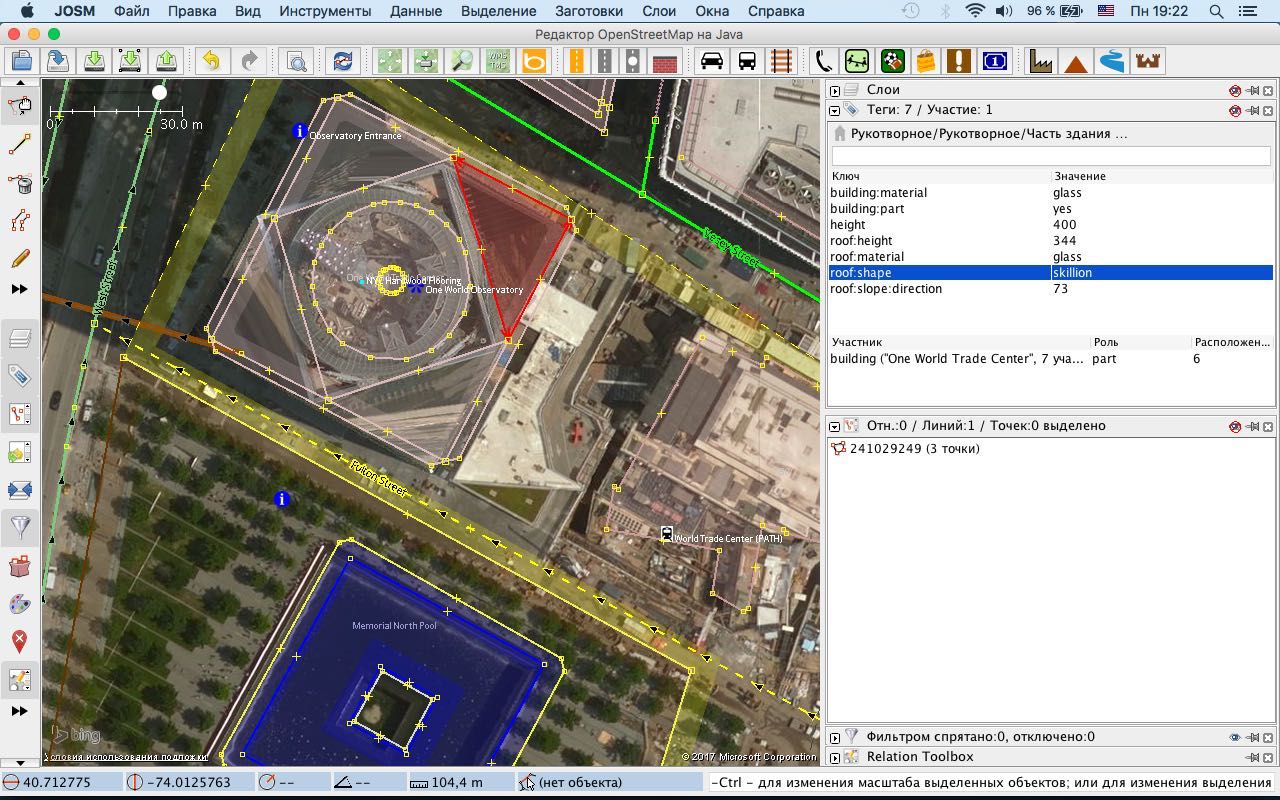Toggle the Filter panel funnel button
Image resolution: width=1280 pixels, height=800 pixels.
pyautogui.click(x=20, y=527)
